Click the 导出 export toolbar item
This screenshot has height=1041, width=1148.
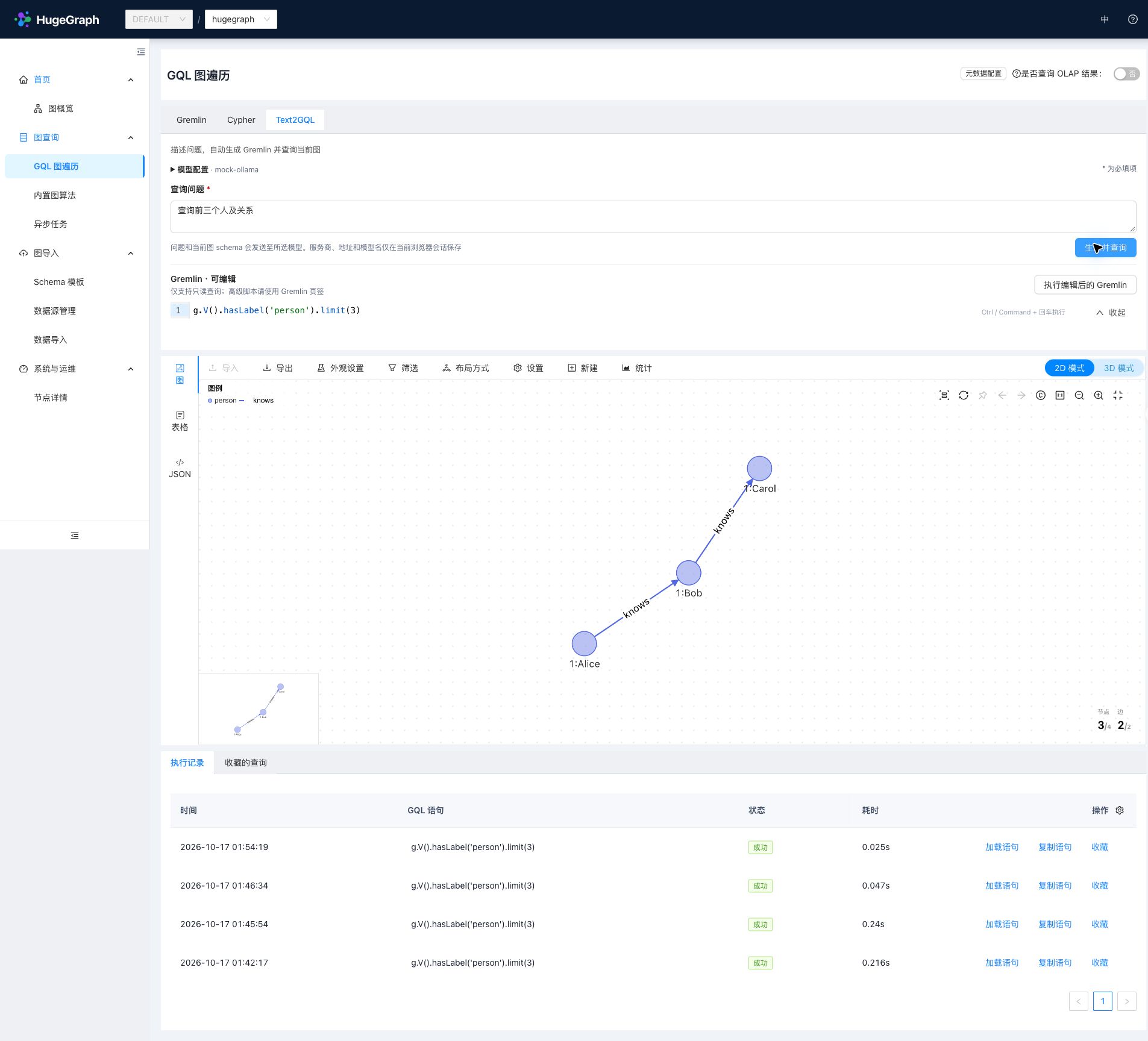278,368
